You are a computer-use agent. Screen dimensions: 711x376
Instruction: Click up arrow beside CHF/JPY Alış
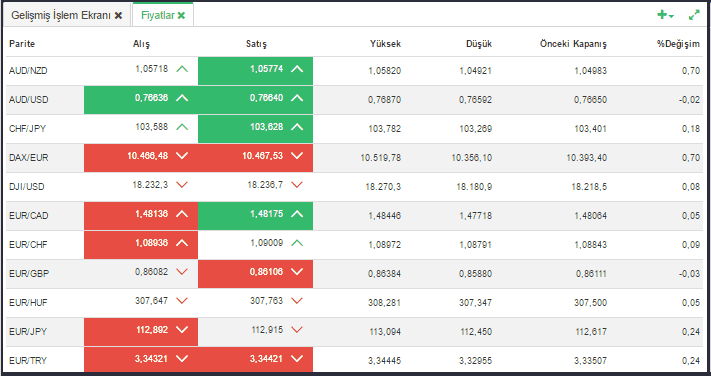pyautogui.click(x=182, y=127)
